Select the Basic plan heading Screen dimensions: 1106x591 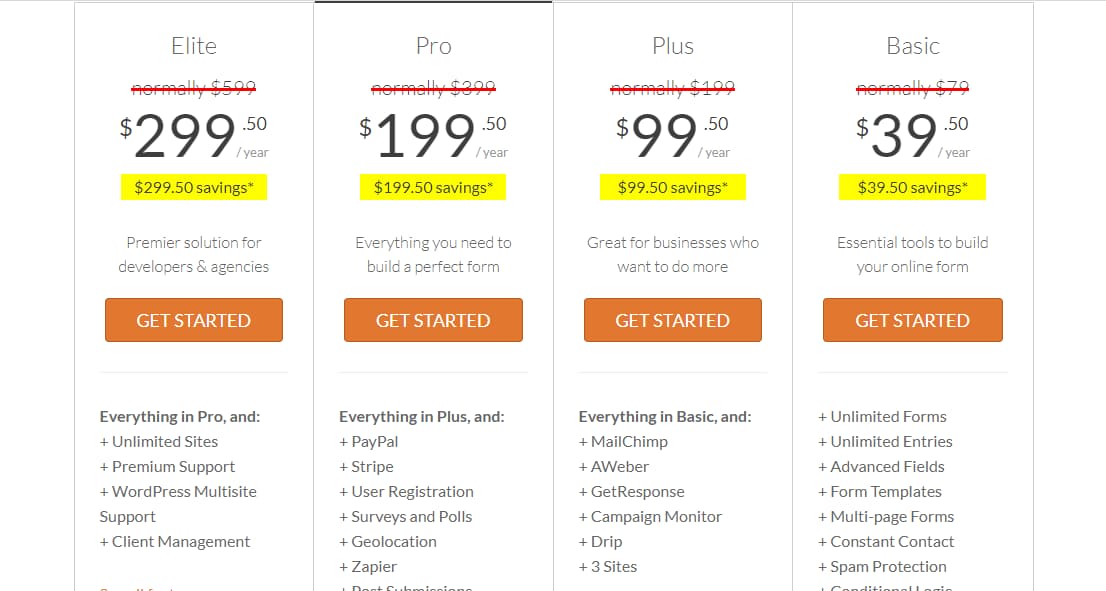tap(912, 45)
